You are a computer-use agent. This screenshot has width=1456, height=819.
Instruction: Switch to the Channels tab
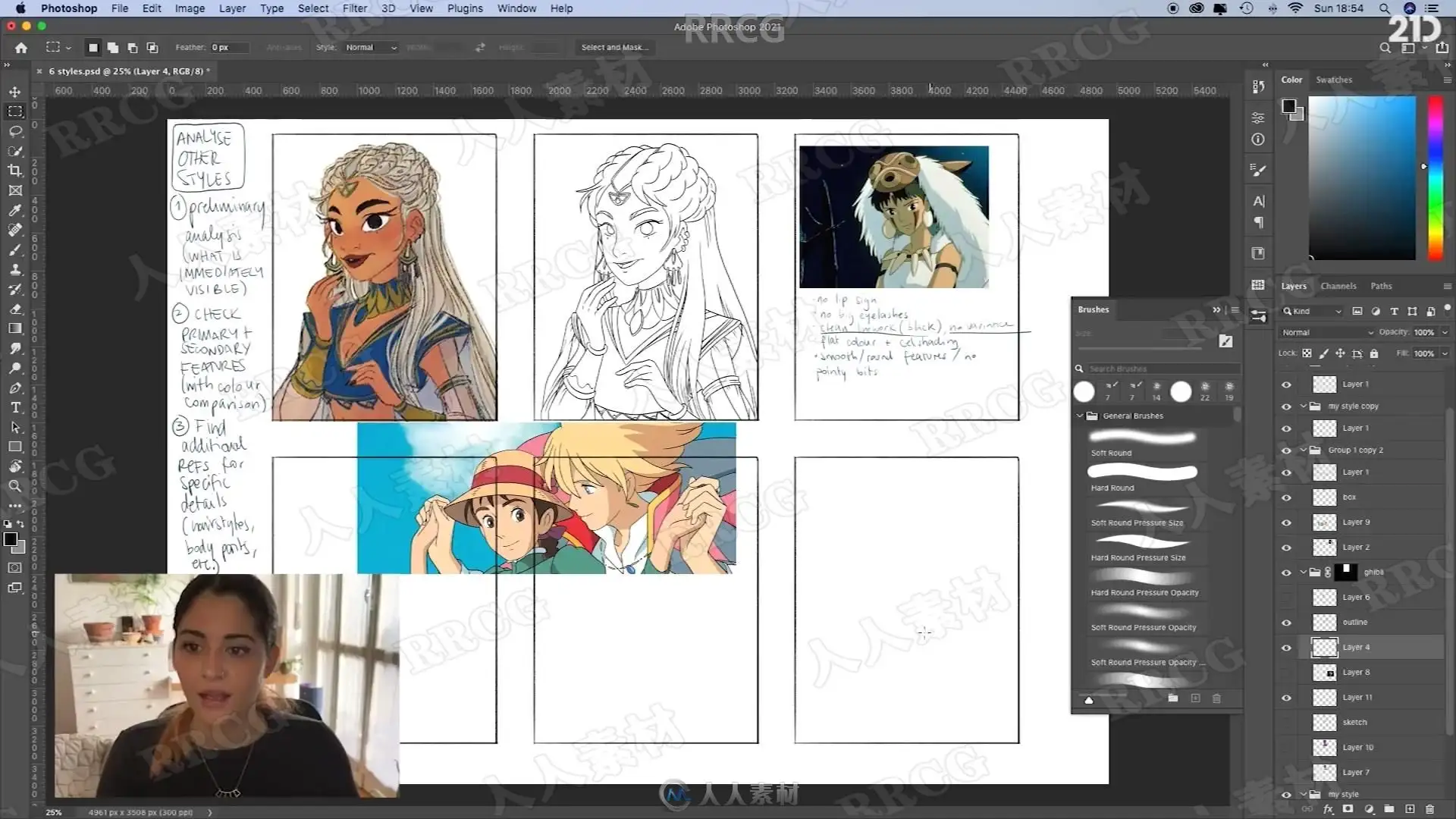click(1338, 286)
